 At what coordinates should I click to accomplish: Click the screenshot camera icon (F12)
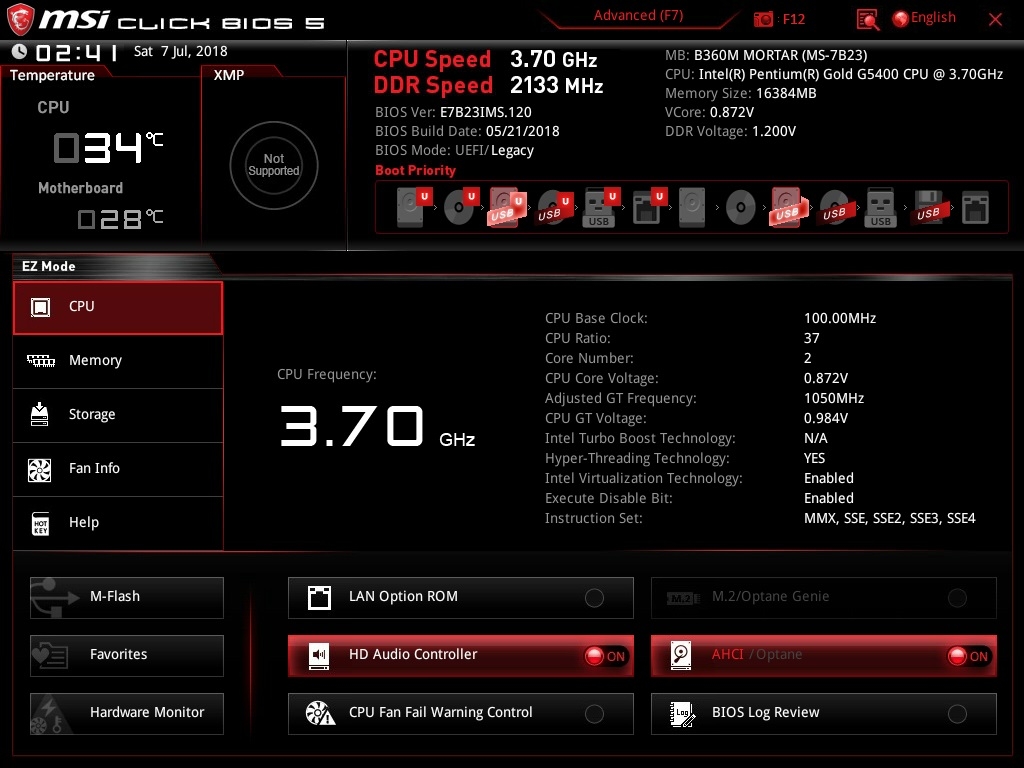click(764, 19)
